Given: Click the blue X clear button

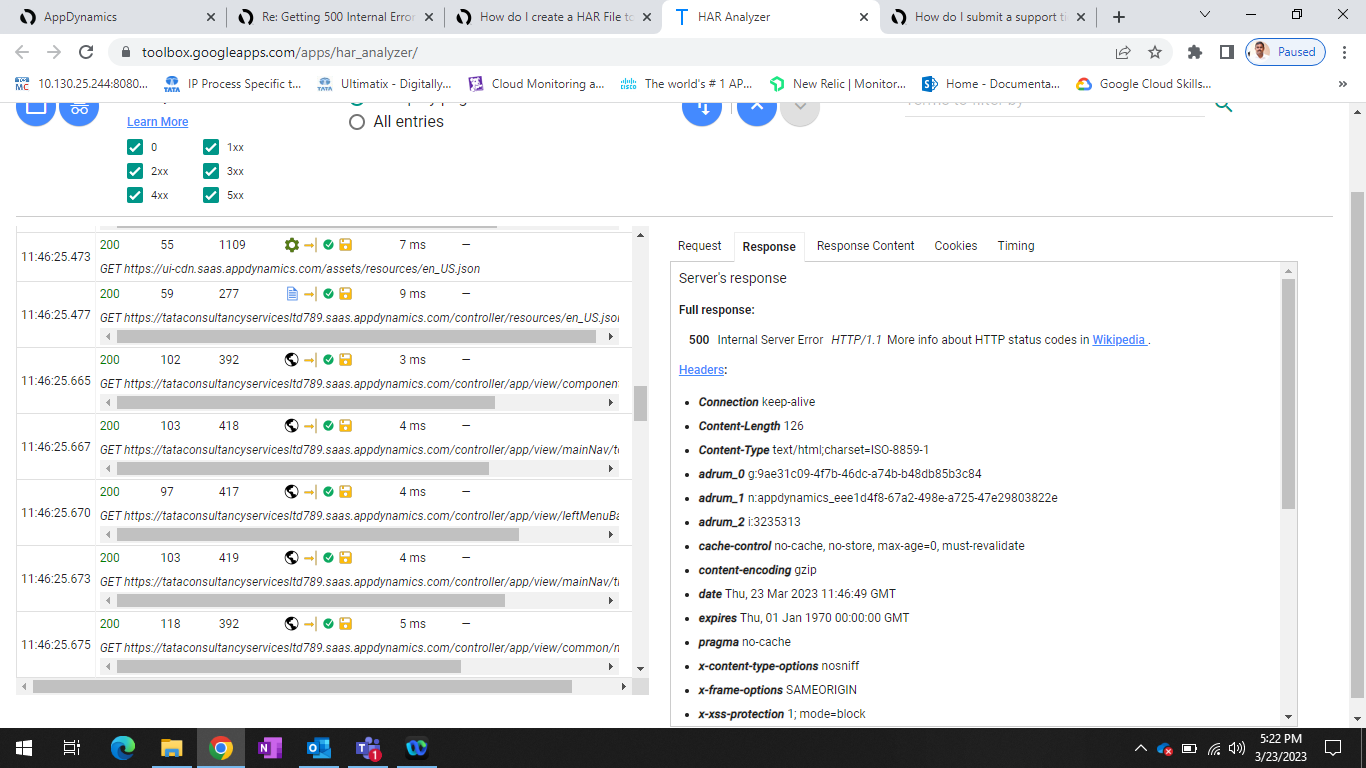Looking at the screenshot, I should 757,106.
